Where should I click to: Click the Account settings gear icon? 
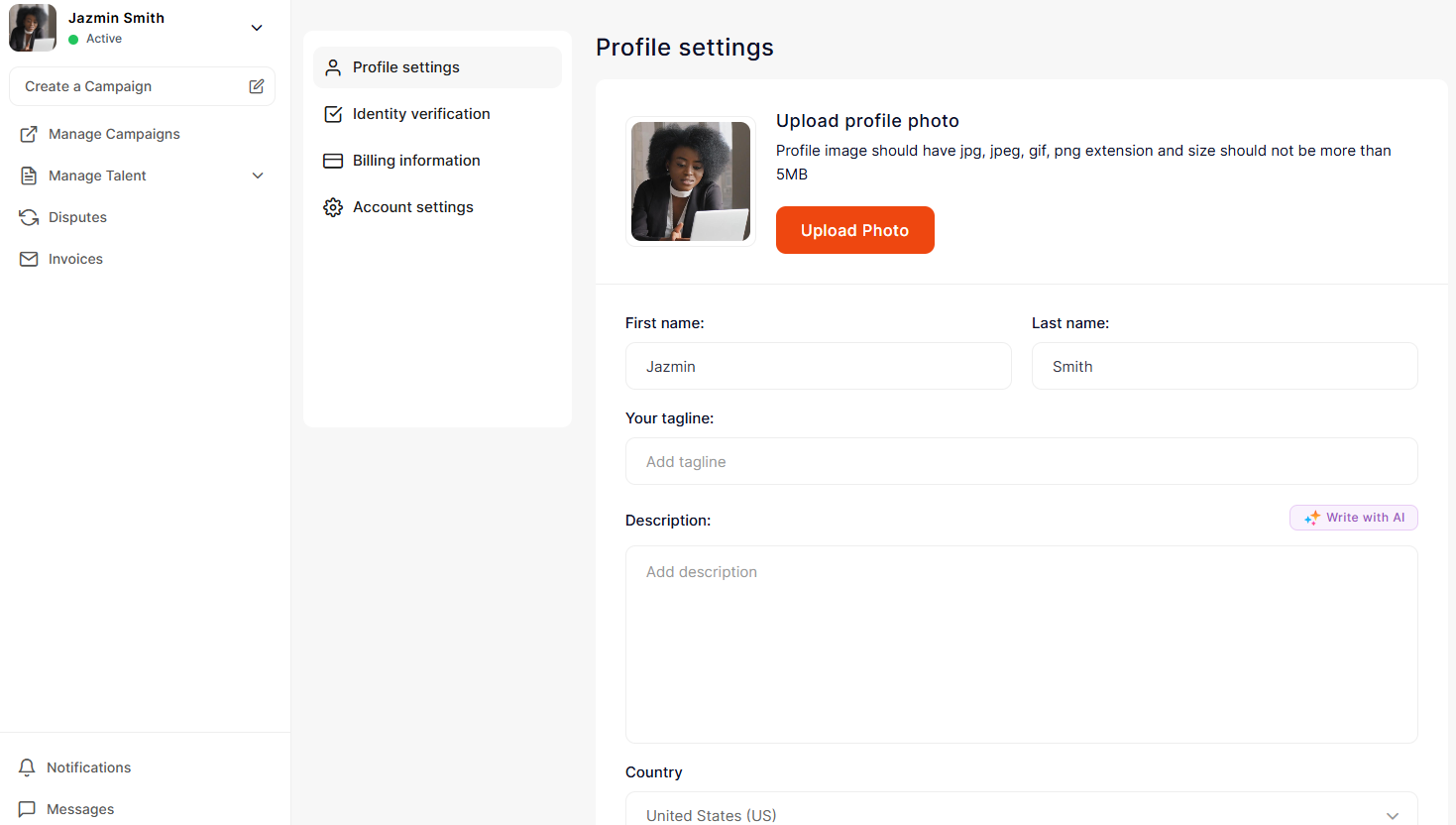point(333,207)
